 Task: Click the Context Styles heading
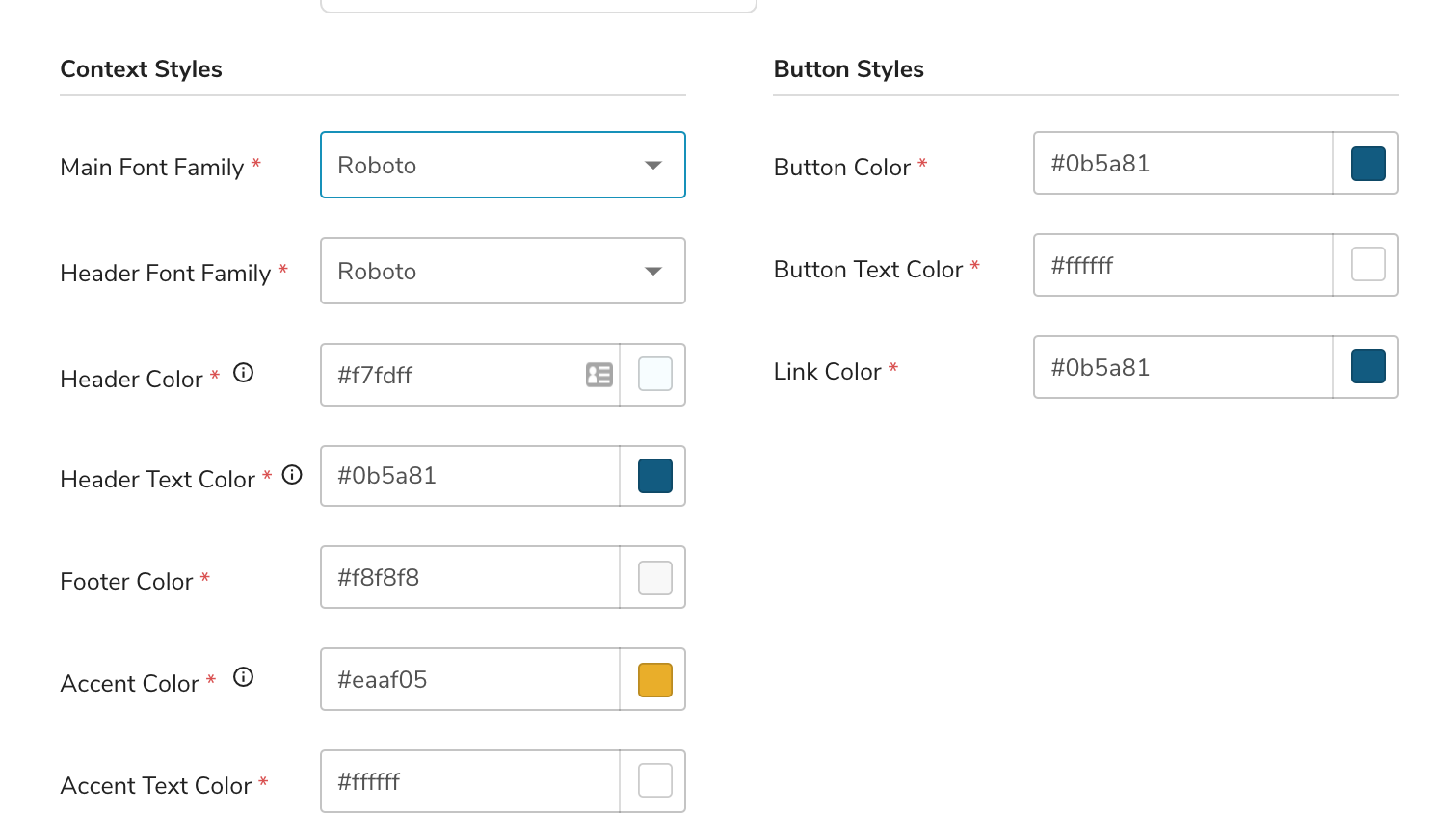coord(141,69)
